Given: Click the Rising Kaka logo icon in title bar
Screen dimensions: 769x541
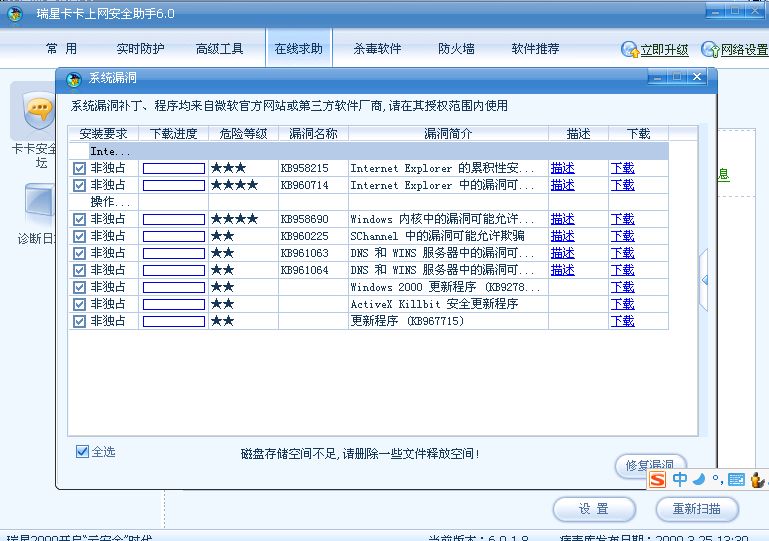Looking at the screenshot, I should click(x=15, y=14).
